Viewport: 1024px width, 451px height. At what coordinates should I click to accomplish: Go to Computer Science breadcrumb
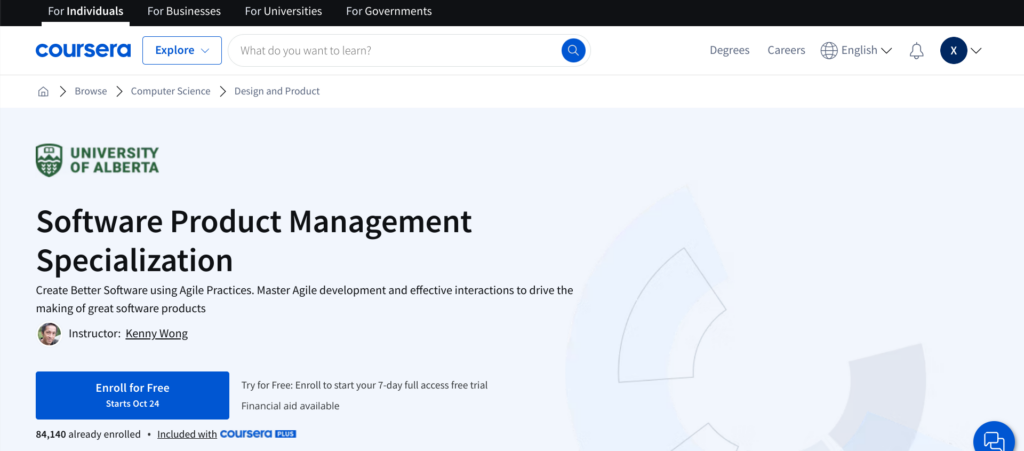click(x=170, y=91)
